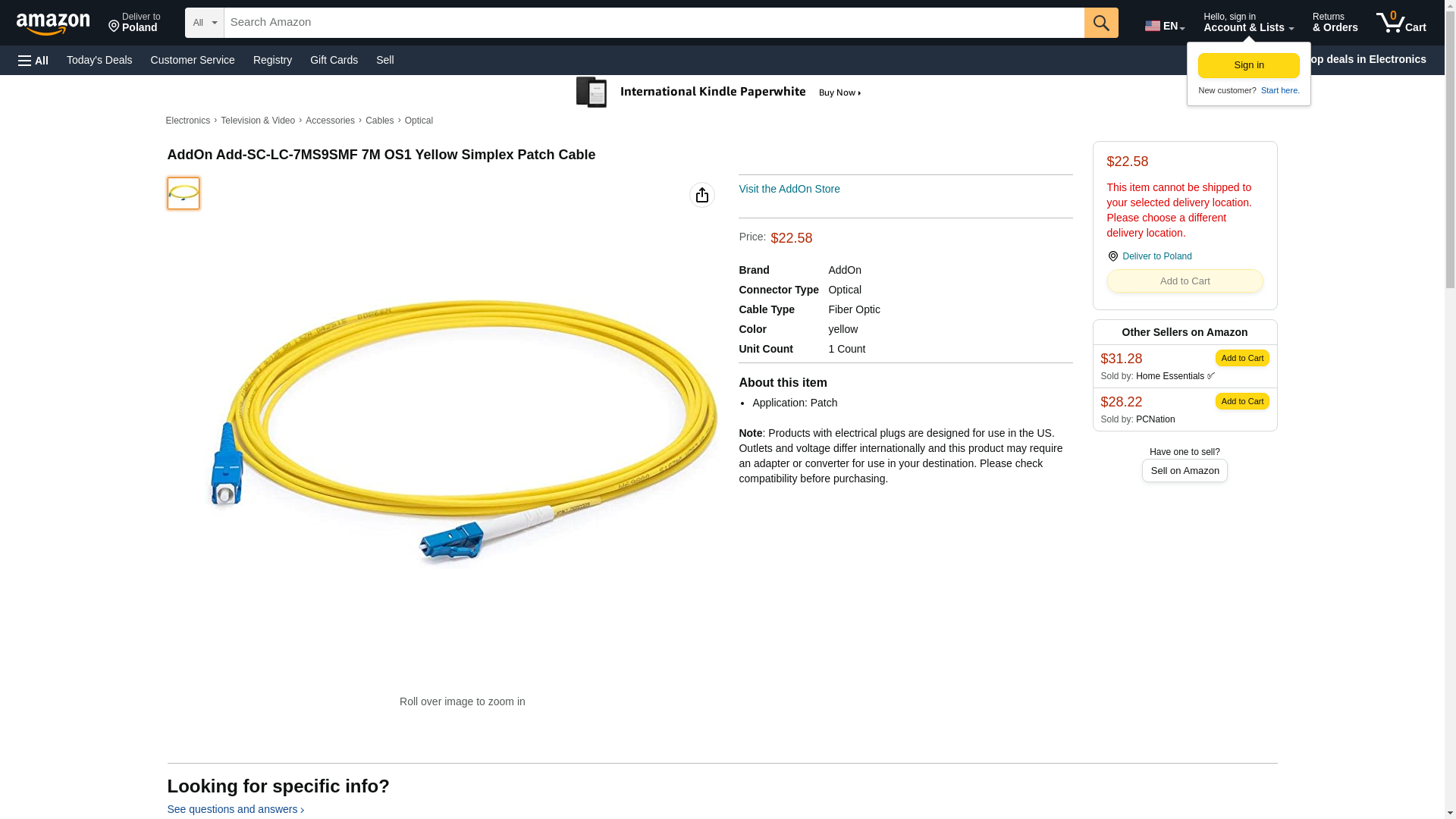The height and width of the screenshot is (819, 1456).
Task: Click the International Kindle Paperwhite banner
Action: click(x=719, y=93)
